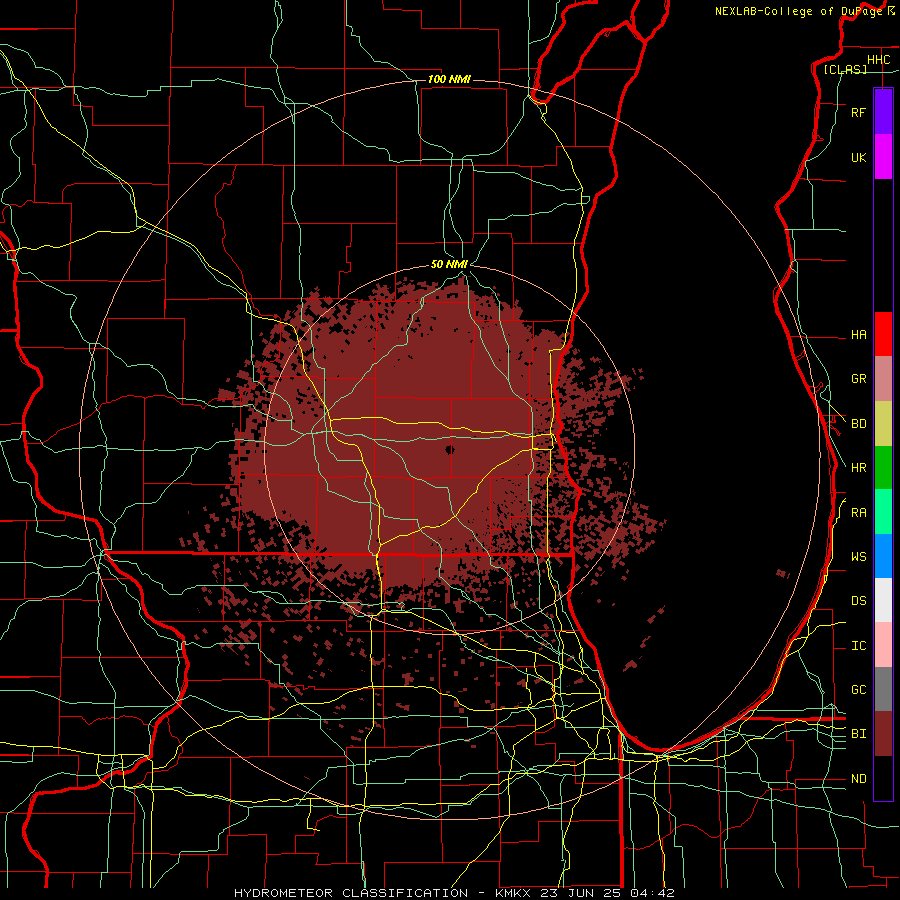The width and height of the screenshot is (900, 900).
Task: Click the "HA" legend label
Action: tap(858, 335)
